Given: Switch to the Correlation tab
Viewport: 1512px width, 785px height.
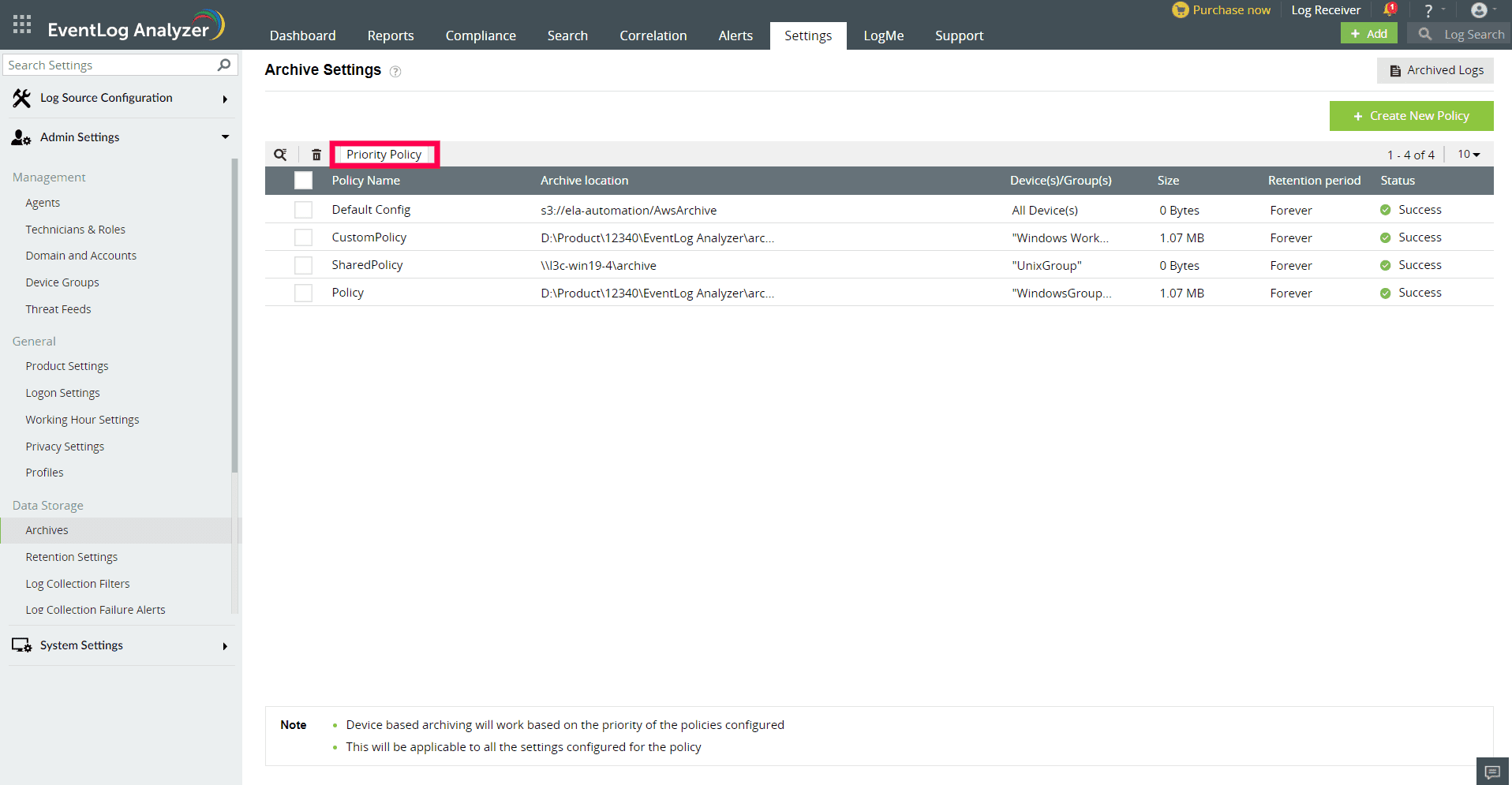Looking at the screenshot, I should (653, 36).
